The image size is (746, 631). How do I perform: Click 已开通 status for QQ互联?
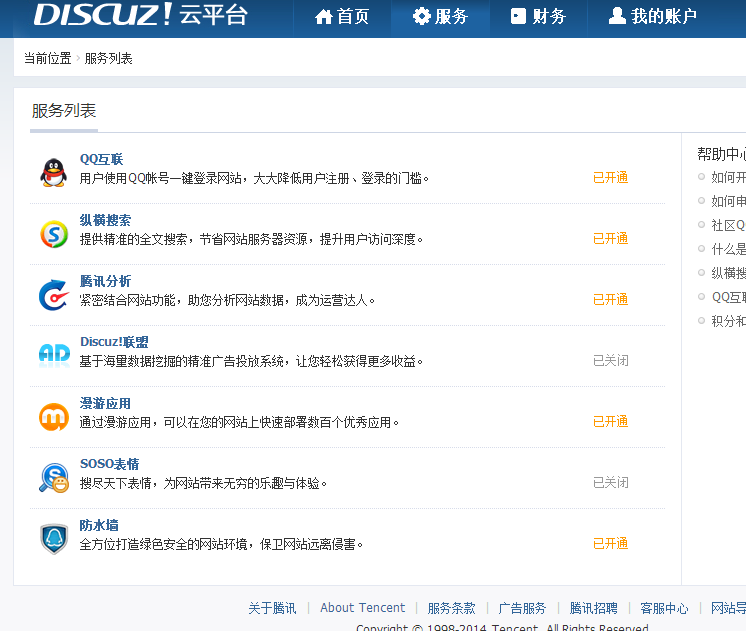tap(610, 177)
